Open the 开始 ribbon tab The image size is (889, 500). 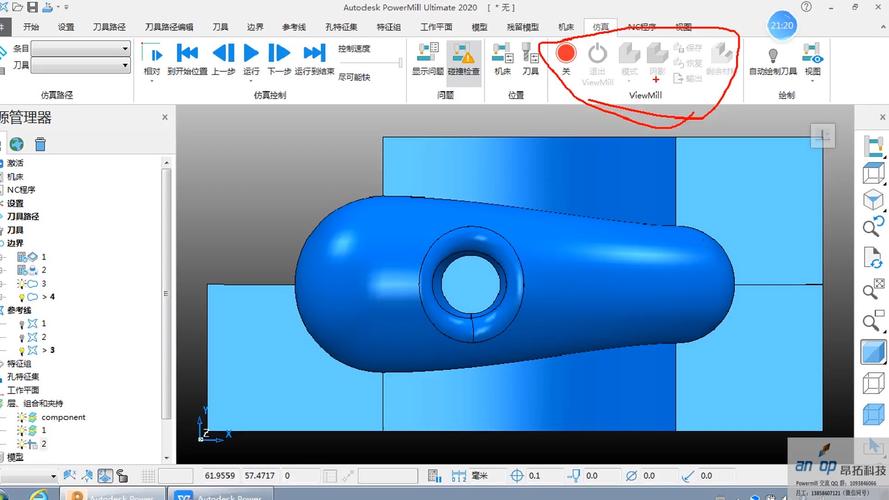pos(31,27)
